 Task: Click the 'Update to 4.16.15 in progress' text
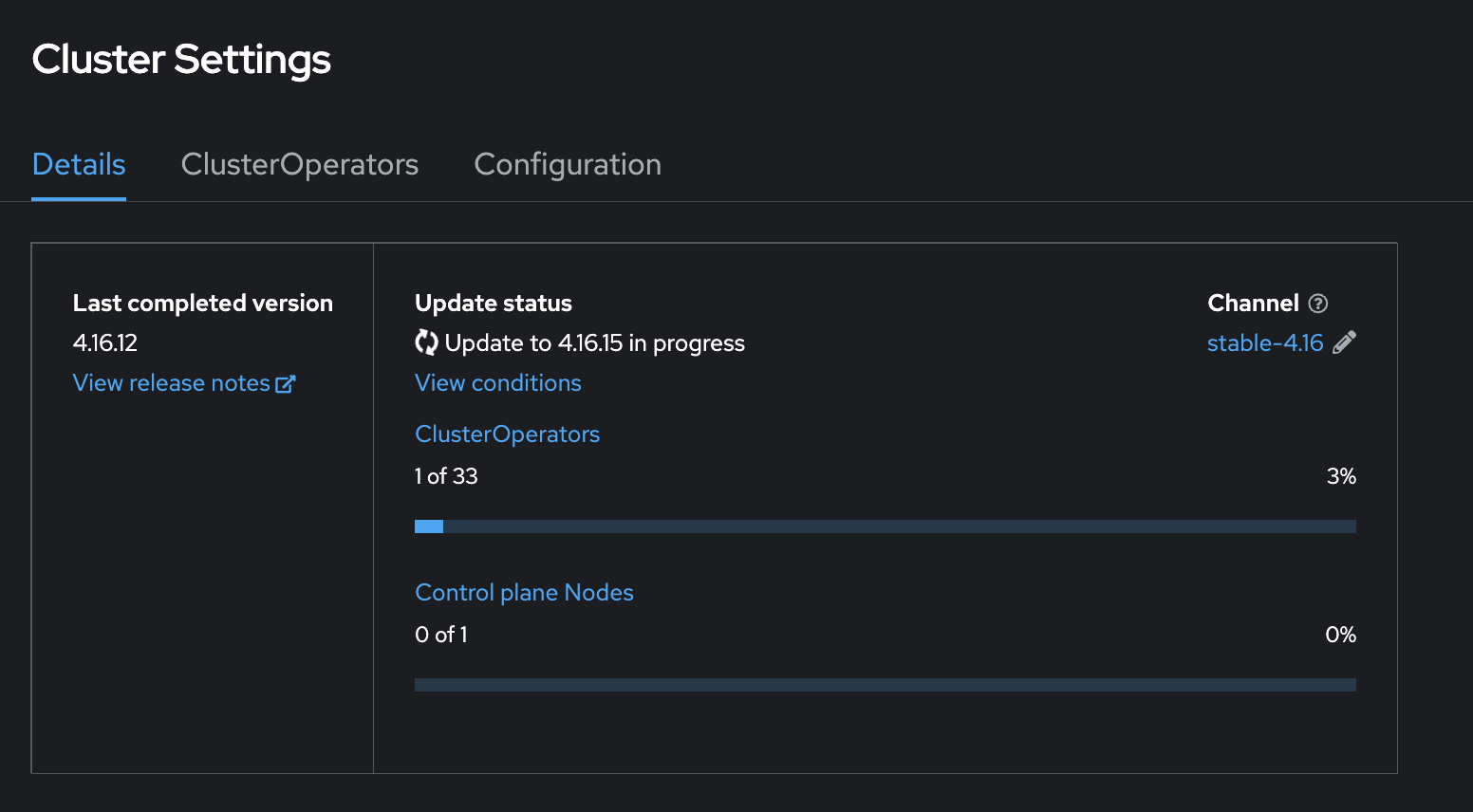(594, 343)
